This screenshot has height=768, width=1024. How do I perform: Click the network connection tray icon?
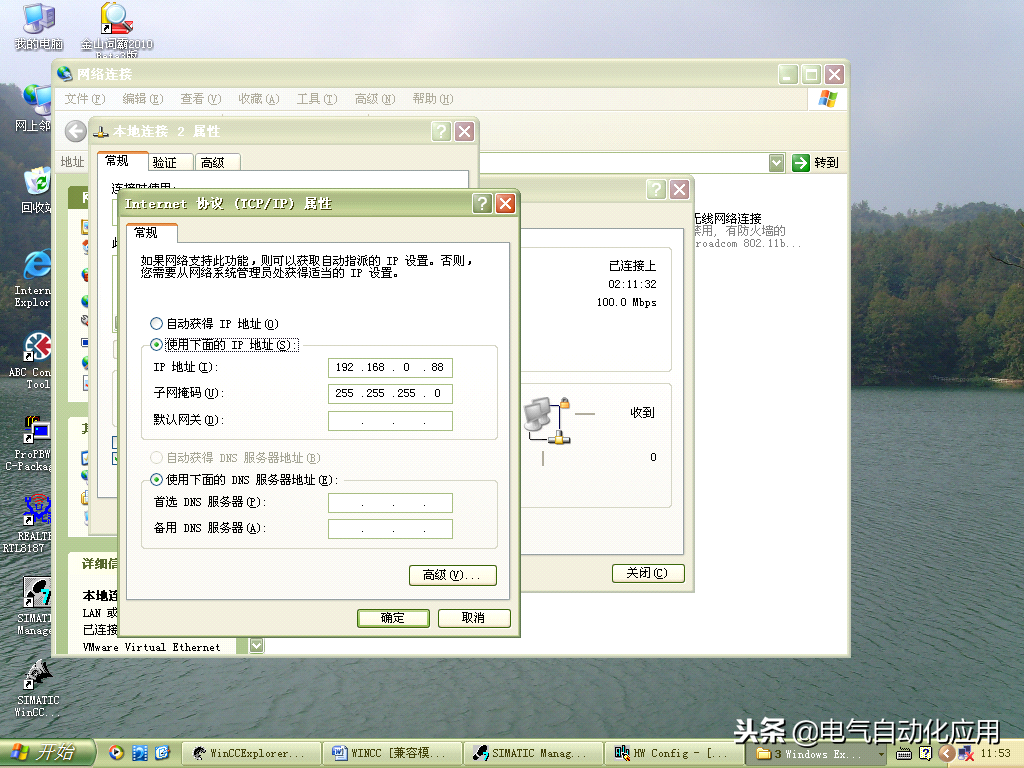(966, 754)
